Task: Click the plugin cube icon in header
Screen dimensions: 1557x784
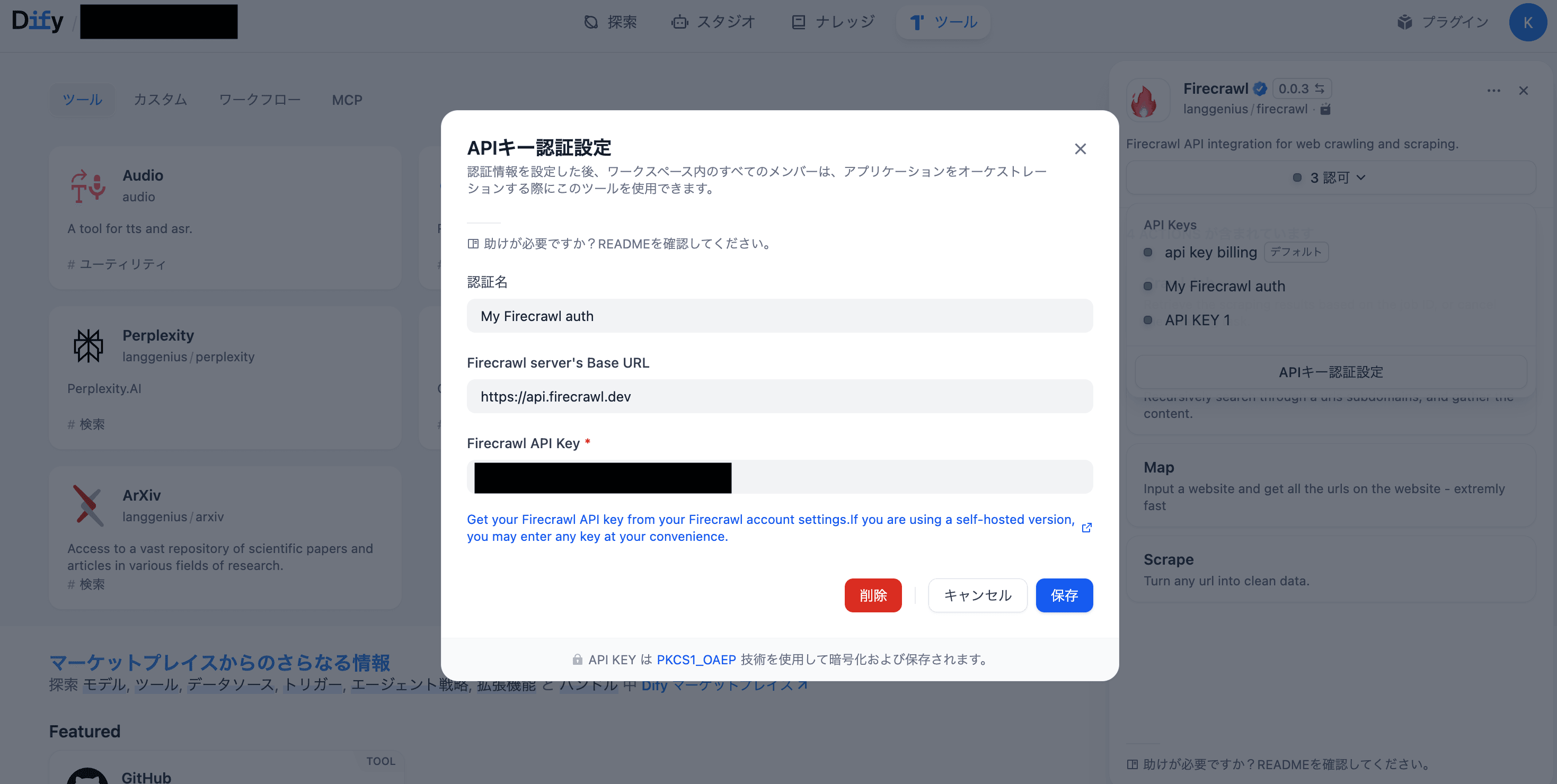Action: pos(1405,22)
